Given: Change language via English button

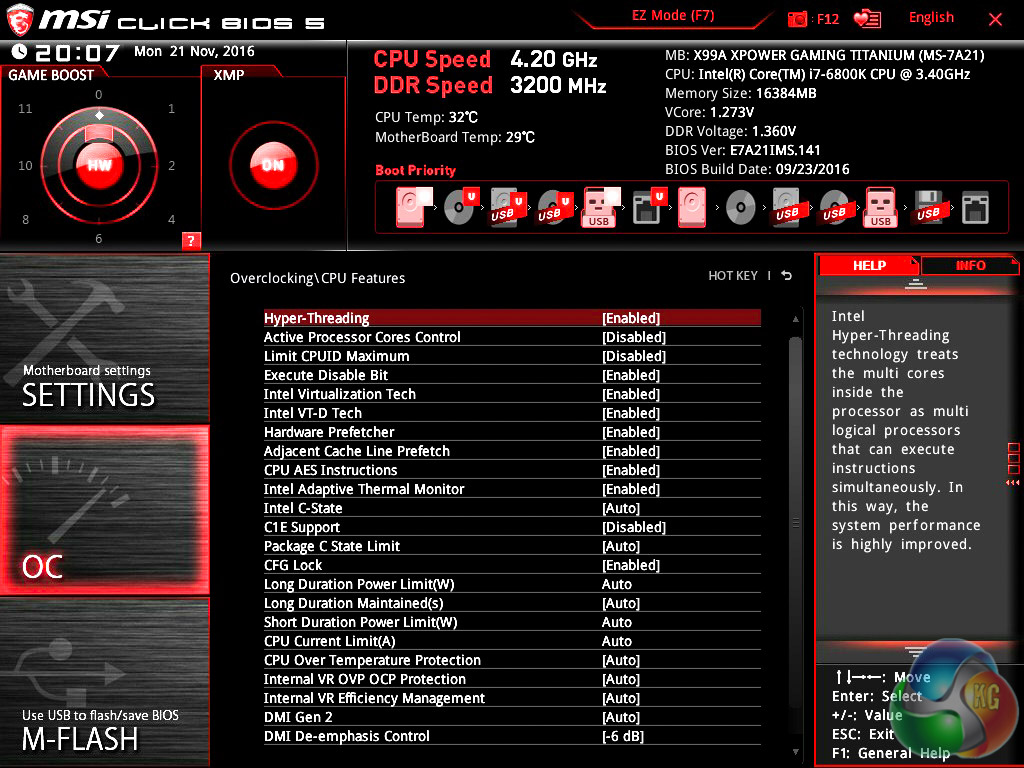Looking at the screenshot, I should coord(931,18).
